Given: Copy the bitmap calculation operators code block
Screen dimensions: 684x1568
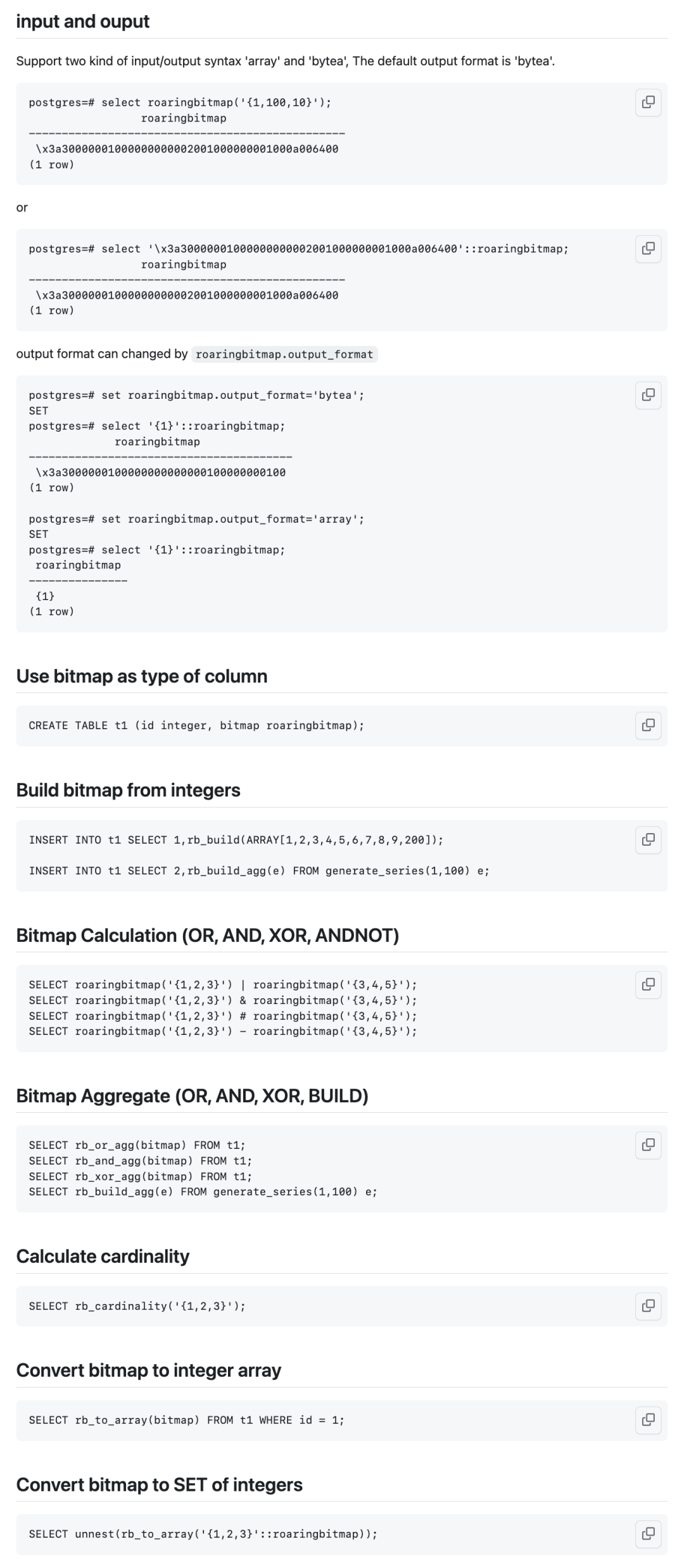Looking at the screenshot, I should point(648,984).
